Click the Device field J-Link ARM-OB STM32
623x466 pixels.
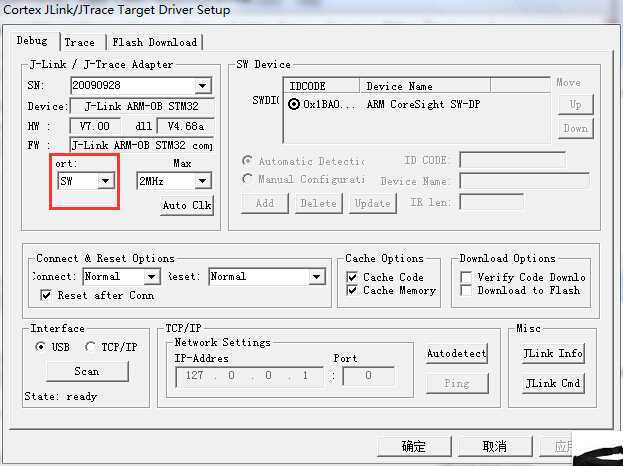point(142,106)
